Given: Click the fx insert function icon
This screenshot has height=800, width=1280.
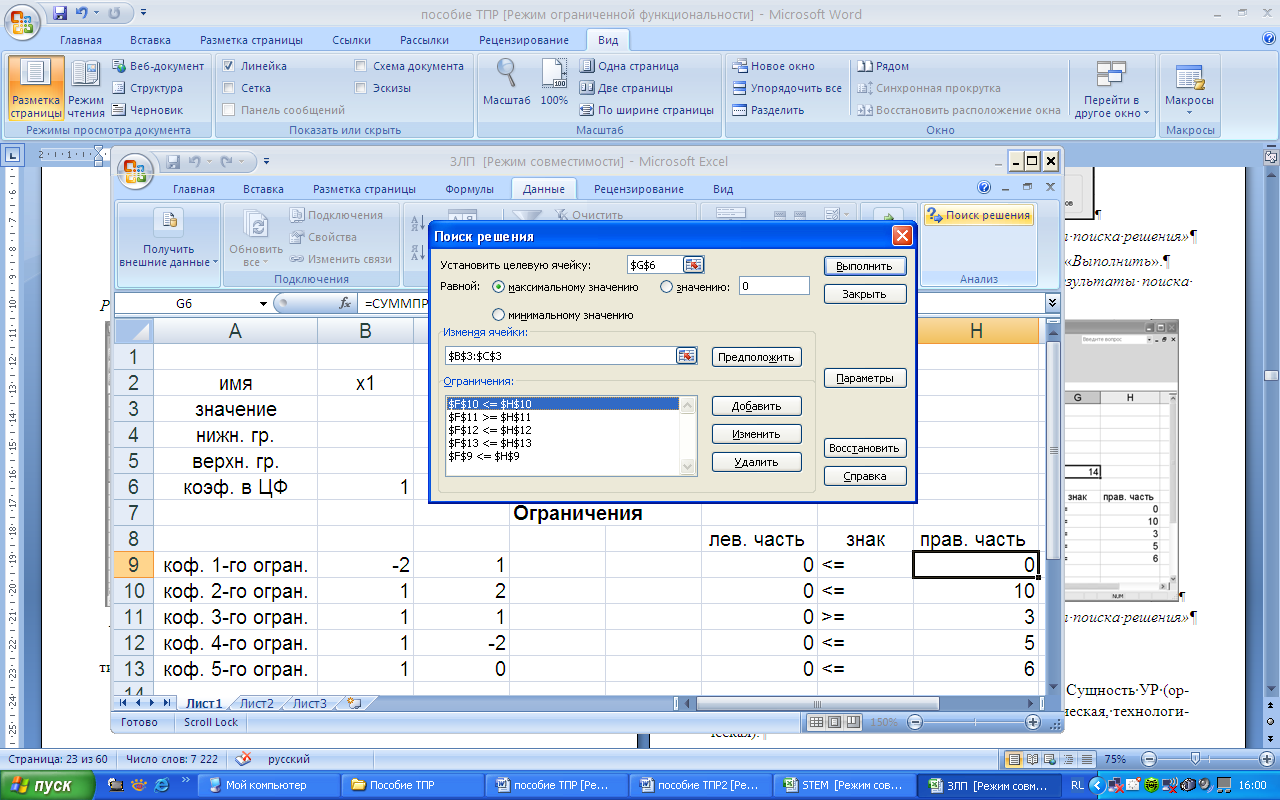Looking at the screenshot, I should [345, 302].
